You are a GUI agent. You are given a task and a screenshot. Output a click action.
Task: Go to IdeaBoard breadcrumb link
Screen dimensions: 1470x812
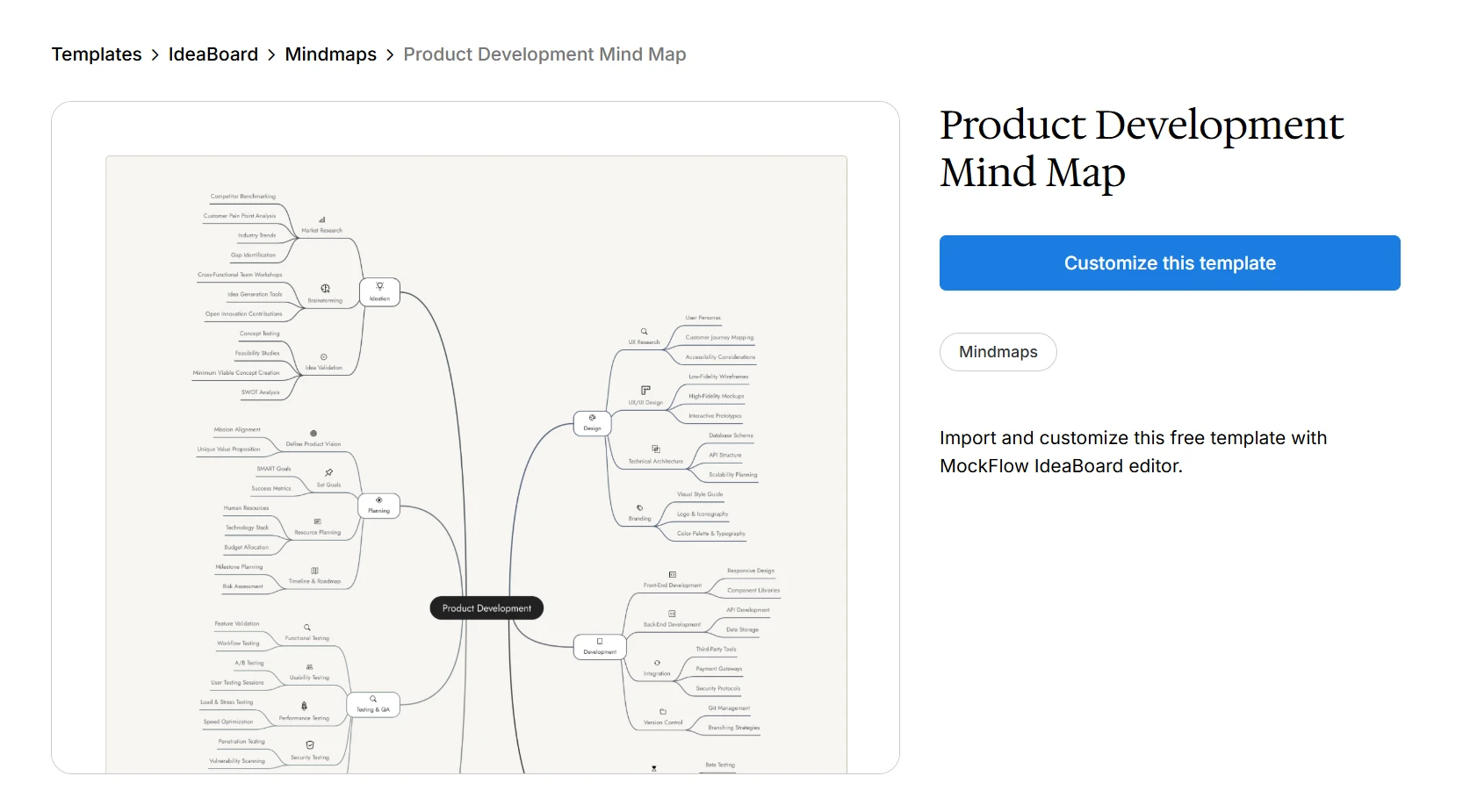click(213, 54)
